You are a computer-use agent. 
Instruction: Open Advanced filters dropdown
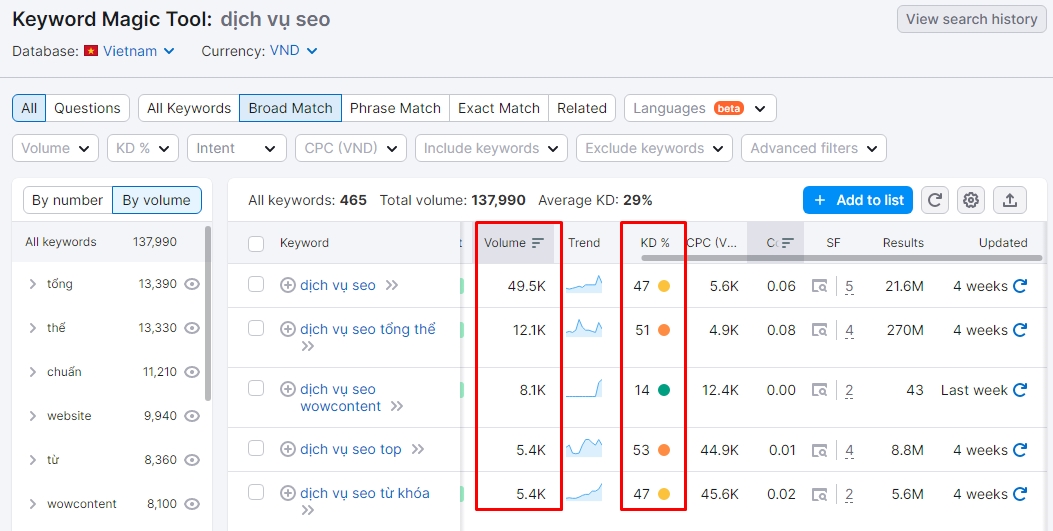[814, 148]
